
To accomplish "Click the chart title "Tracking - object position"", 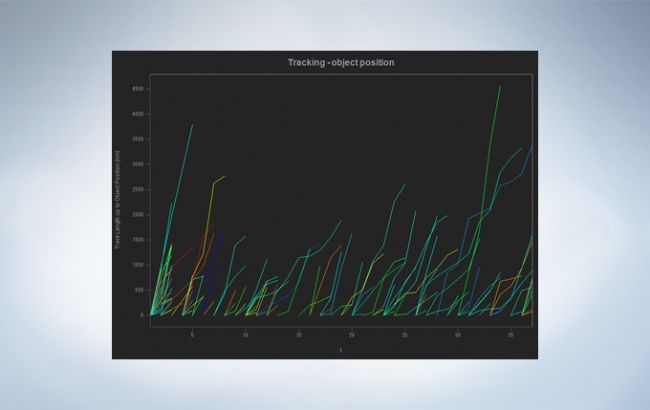I will 341,63.
